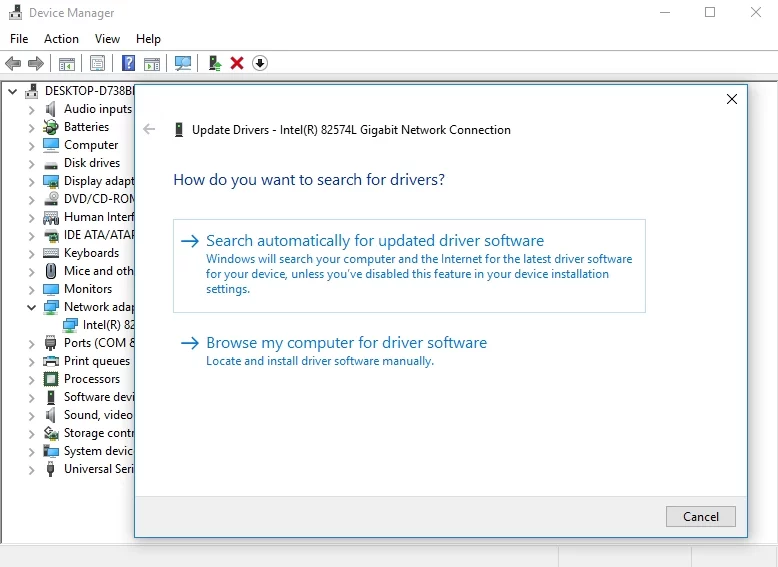Open the View menu
The width and height of the screenshot is (778, 567).
click(107, 39)
